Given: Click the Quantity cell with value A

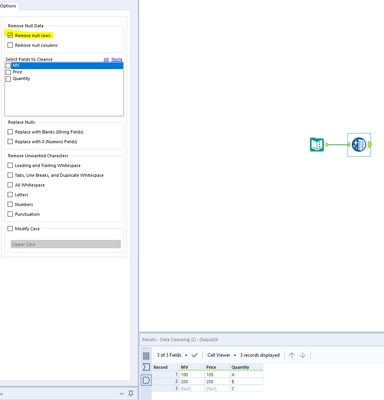Looking at the screenshot, I should (247, 375).
